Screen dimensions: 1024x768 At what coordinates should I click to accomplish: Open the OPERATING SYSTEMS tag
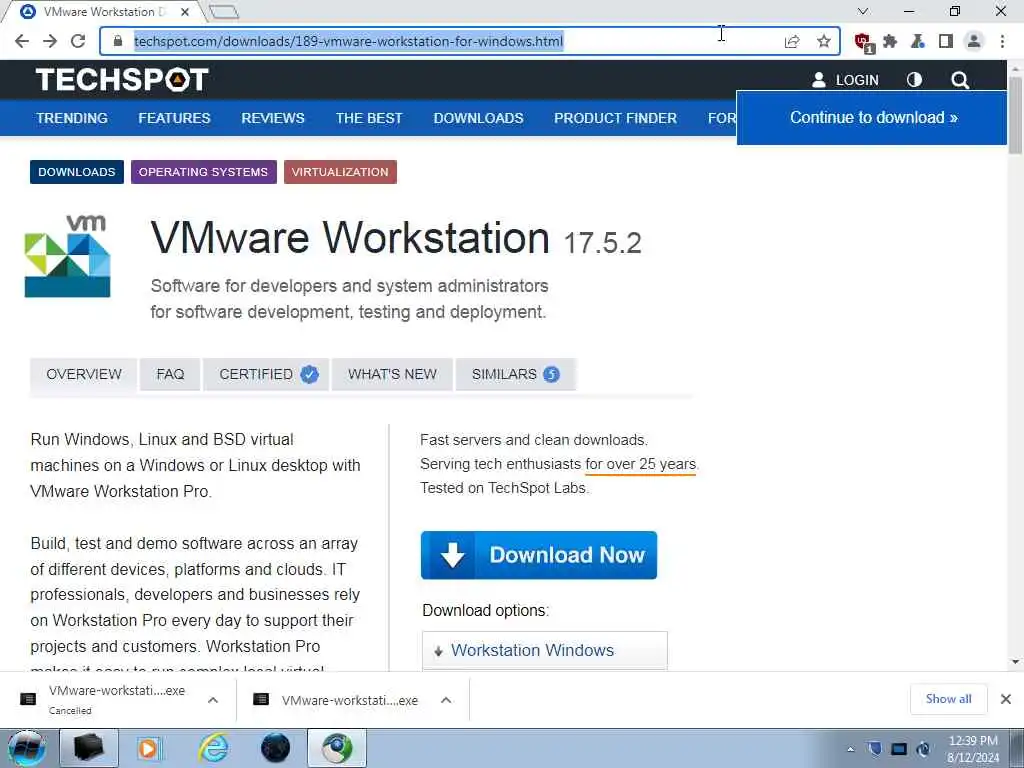tap(203, 172)
